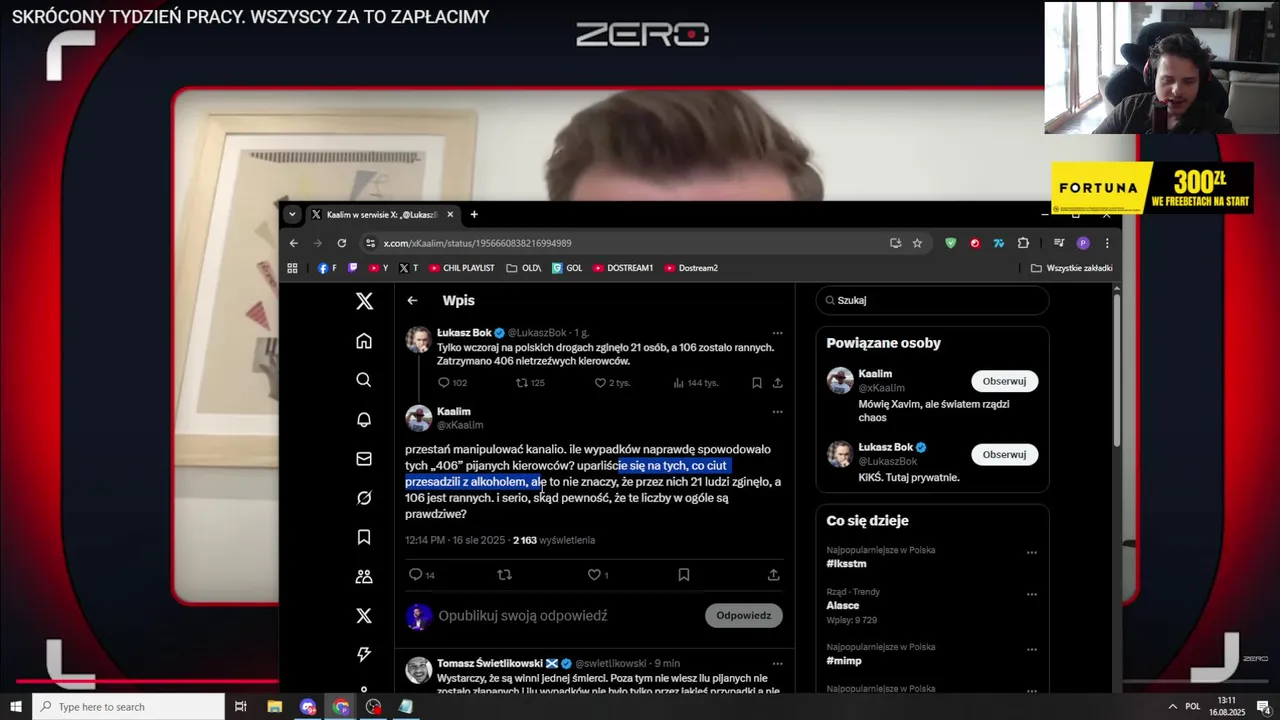Bookmark the Kaalim post
1280x720 pixels.
(x=684, y=575)
